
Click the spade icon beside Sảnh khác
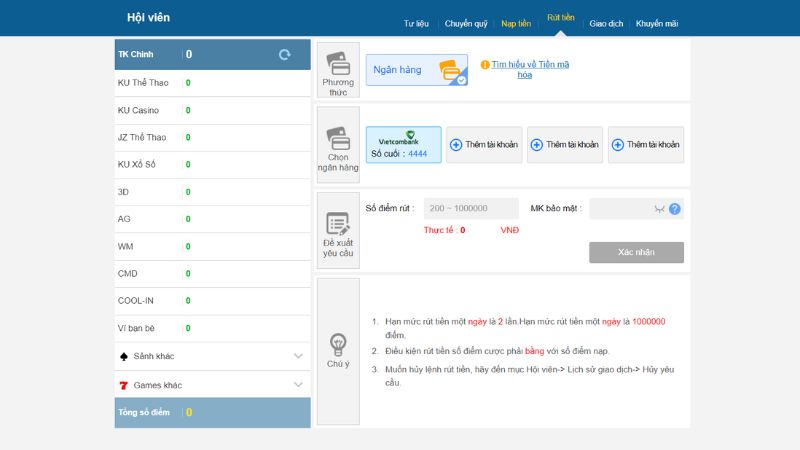click(124, 356)
